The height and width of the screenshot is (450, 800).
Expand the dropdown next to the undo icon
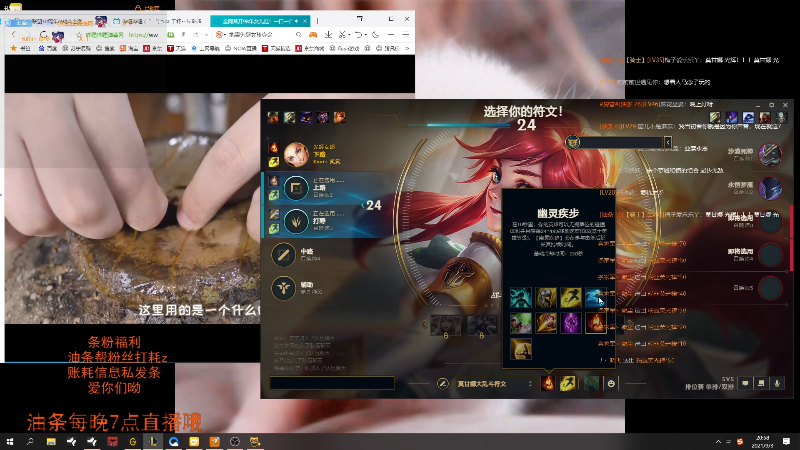(366, 35)
